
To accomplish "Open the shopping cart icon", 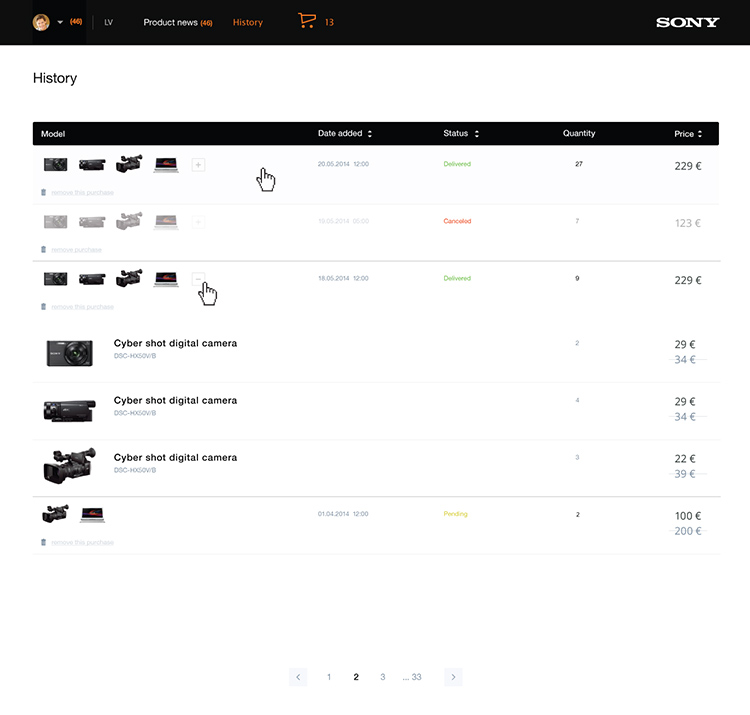I will (x=307, y=21).
